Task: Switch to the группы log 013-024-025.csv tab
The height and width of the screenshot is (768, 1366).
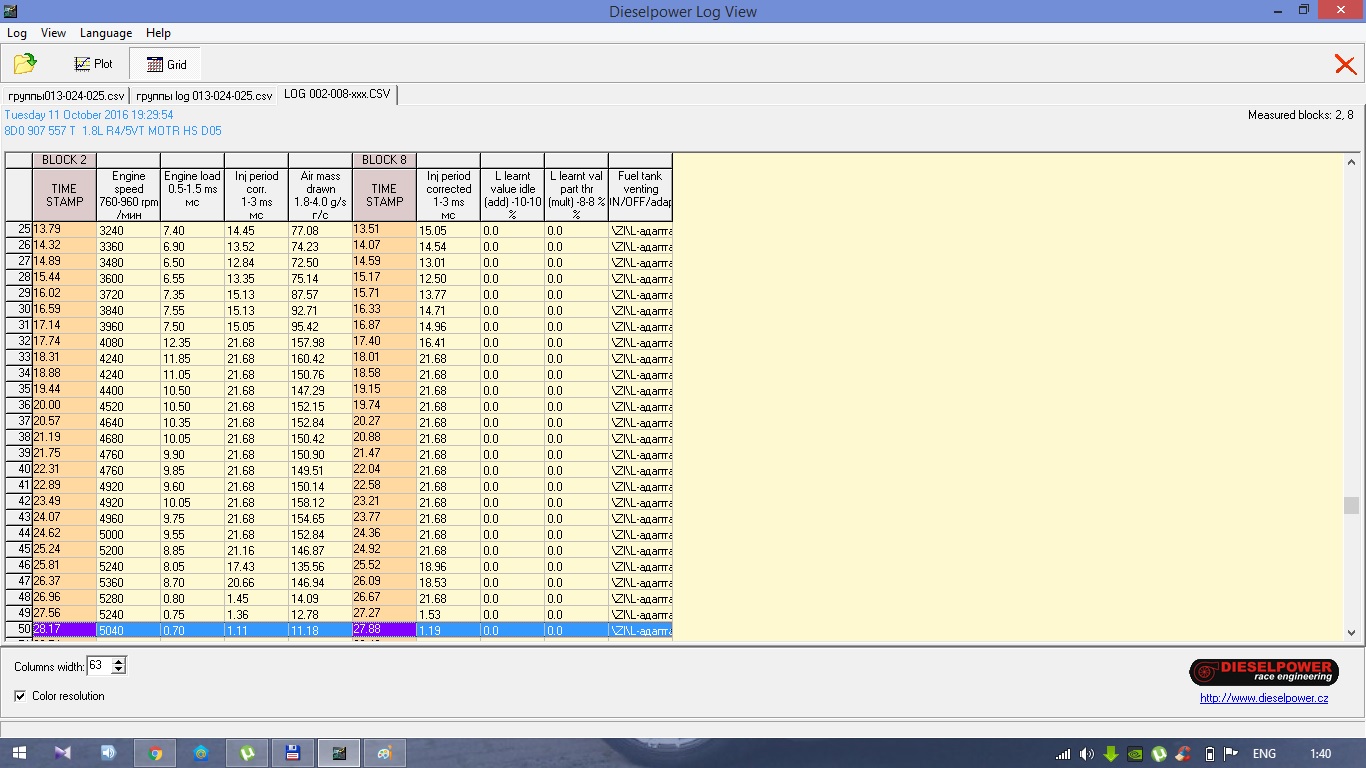Action: 204,96
